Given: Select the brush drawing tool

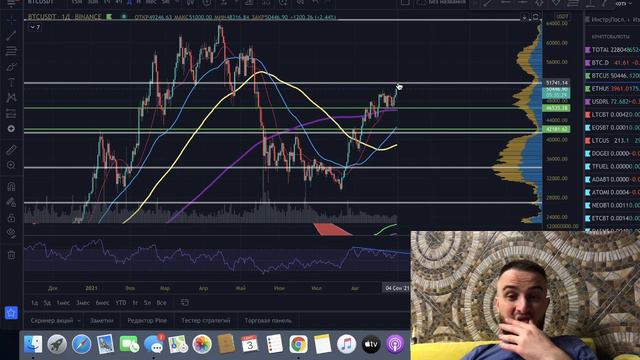Looking at the screenshot, I should click(11, 67).
